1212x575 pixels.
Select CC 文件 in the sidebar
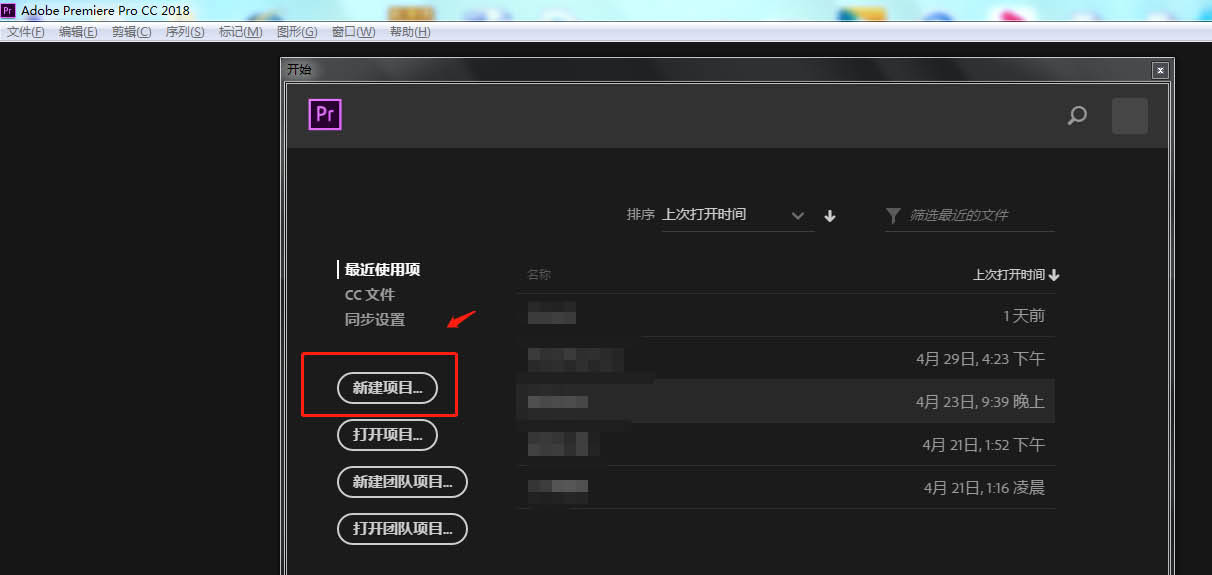point(370,295)
